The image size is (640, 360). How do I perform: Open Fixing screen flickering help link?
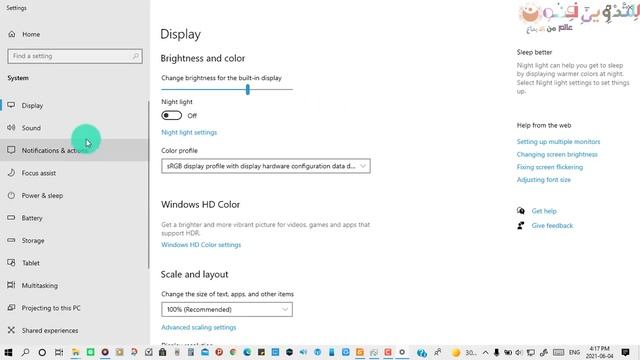click(x=550, y=167)
